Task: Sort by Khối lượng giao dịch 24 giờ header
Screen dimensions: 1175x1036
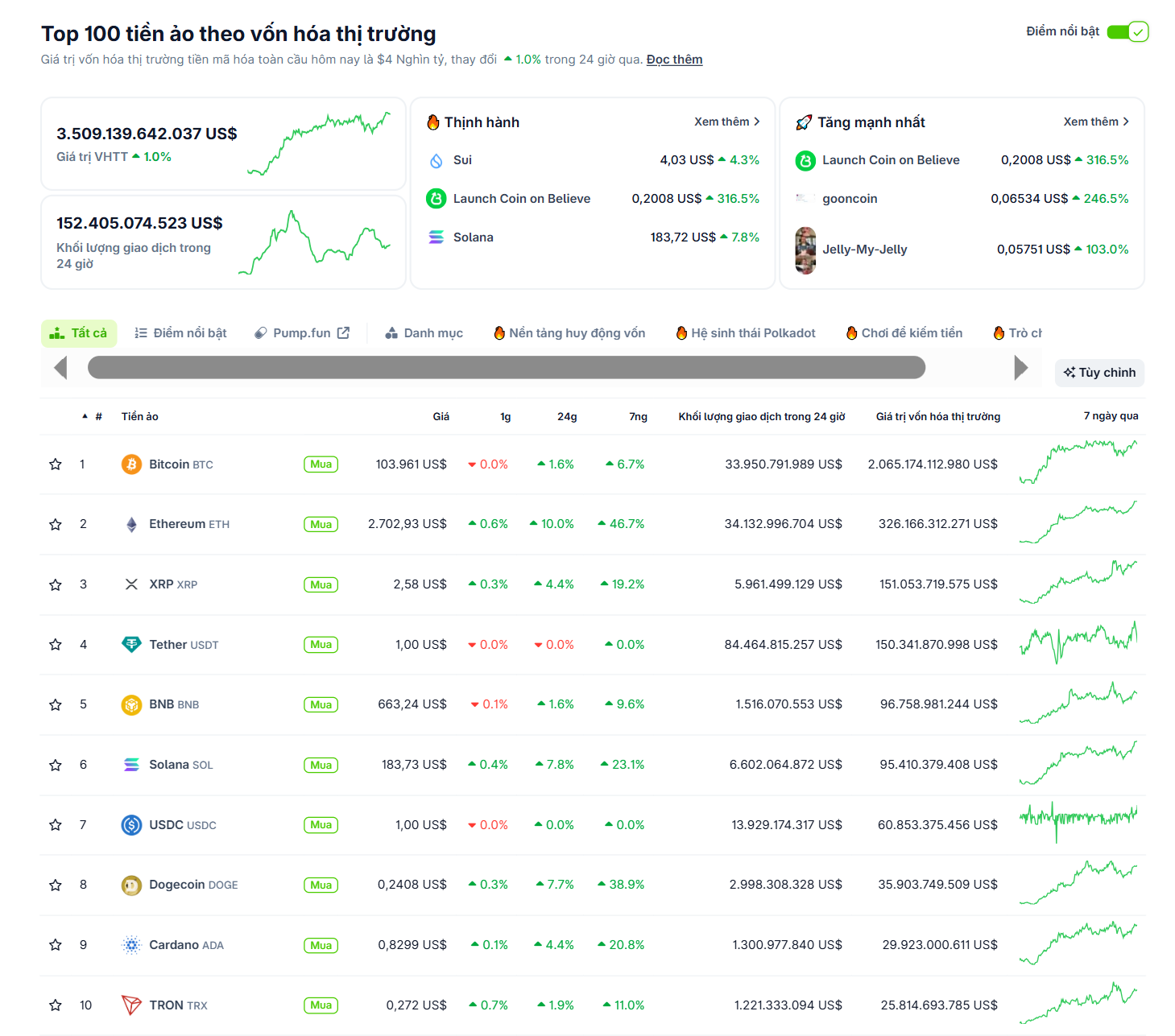Action: coord(762,416)
